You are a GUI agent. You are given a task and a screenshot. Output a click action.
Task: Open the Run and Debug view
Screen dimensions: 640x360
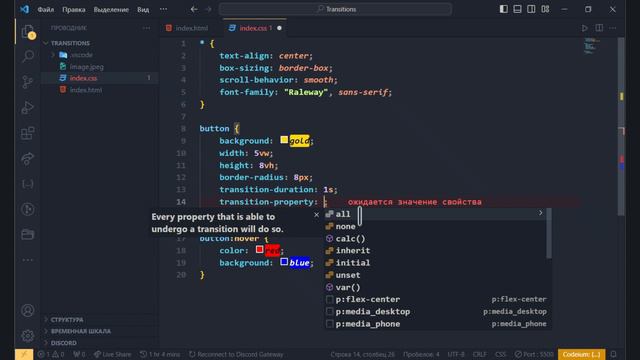click(x=28, y=108)
